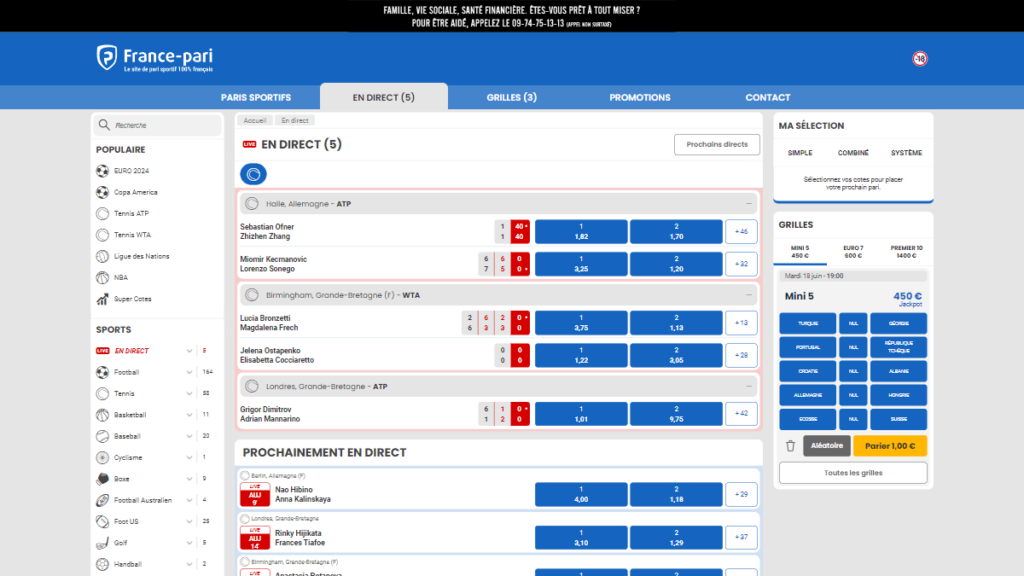Image resolution: width=1024 pixels, height=576 pixels.
Task: Select Basketball sport icon
Action: point(103,415)
